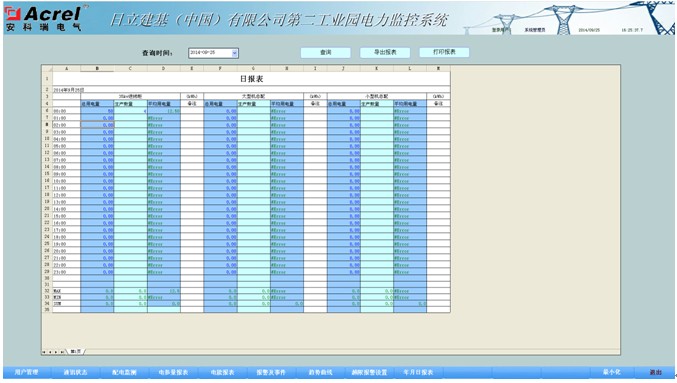Select column B header in spreadsheet

coord(97,68)
